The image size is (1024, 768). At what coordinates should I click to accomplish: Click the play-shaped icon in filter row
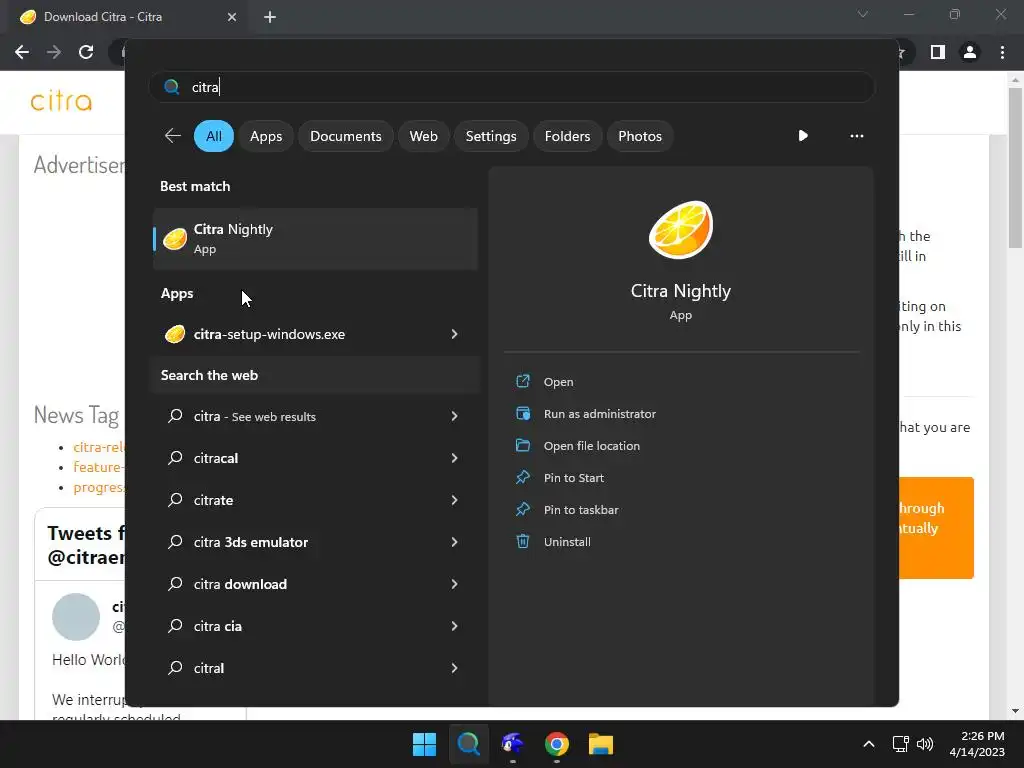pos(803,136)
